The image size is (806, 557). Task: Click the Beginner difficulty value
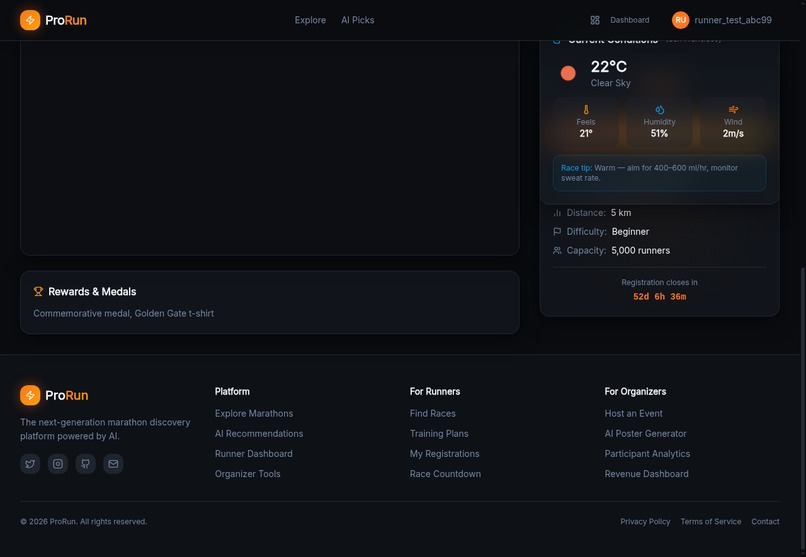coord(630,232)
